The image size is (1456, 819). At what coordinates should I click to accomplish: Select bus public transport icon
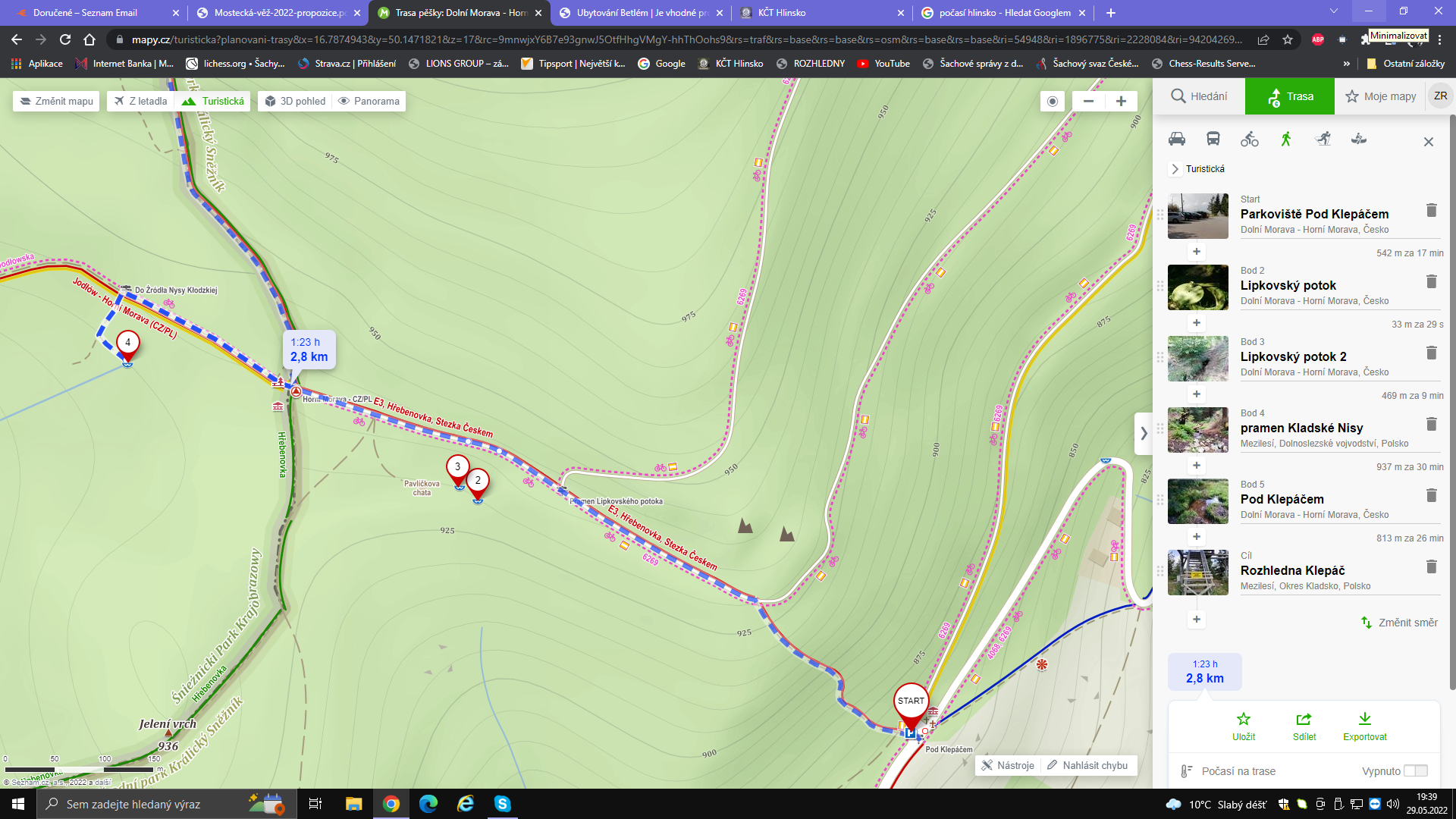click(1213, 139)
